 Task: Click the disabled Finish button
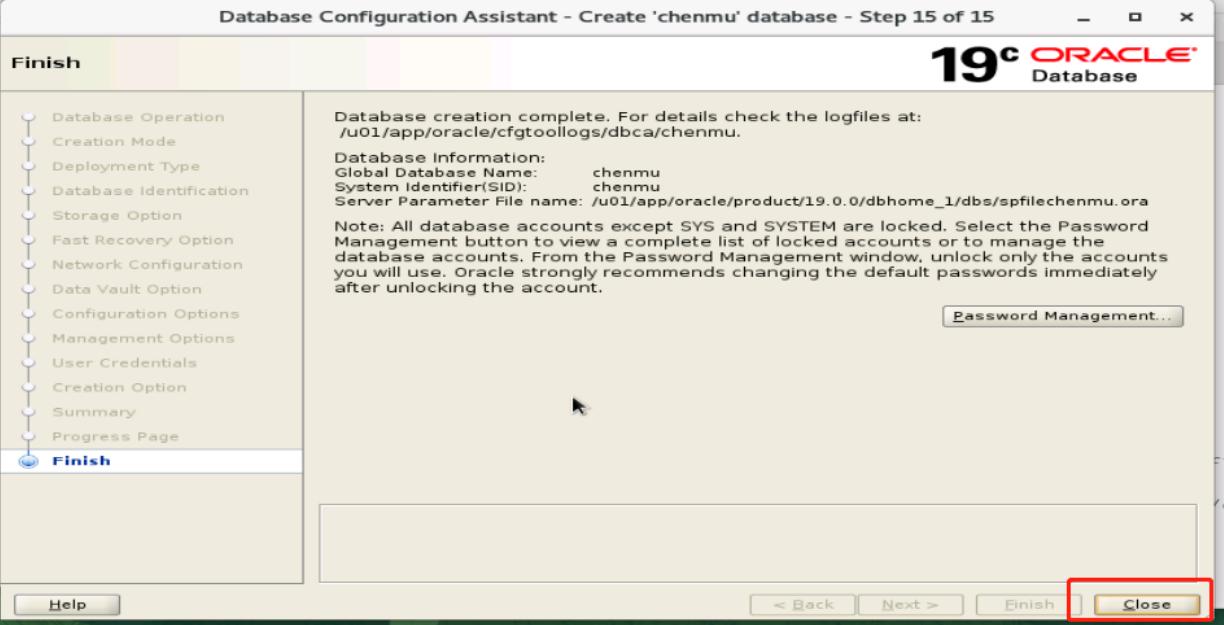click(x=1029, y=604)
